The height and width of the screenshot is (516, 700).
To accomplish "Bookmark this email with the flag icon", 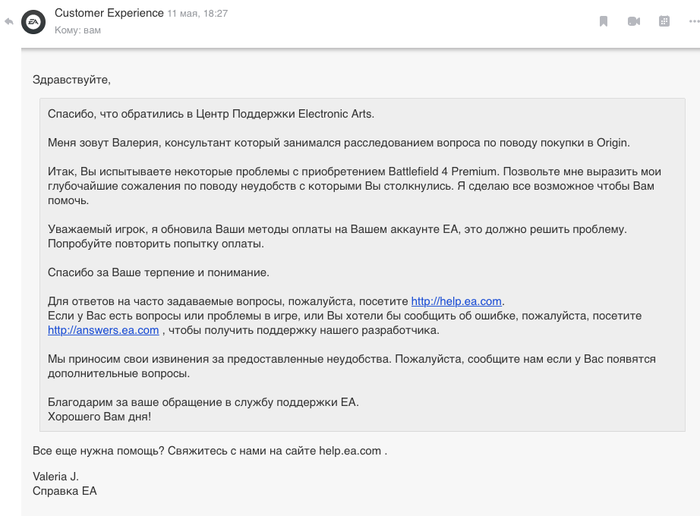I will (603, 21).
